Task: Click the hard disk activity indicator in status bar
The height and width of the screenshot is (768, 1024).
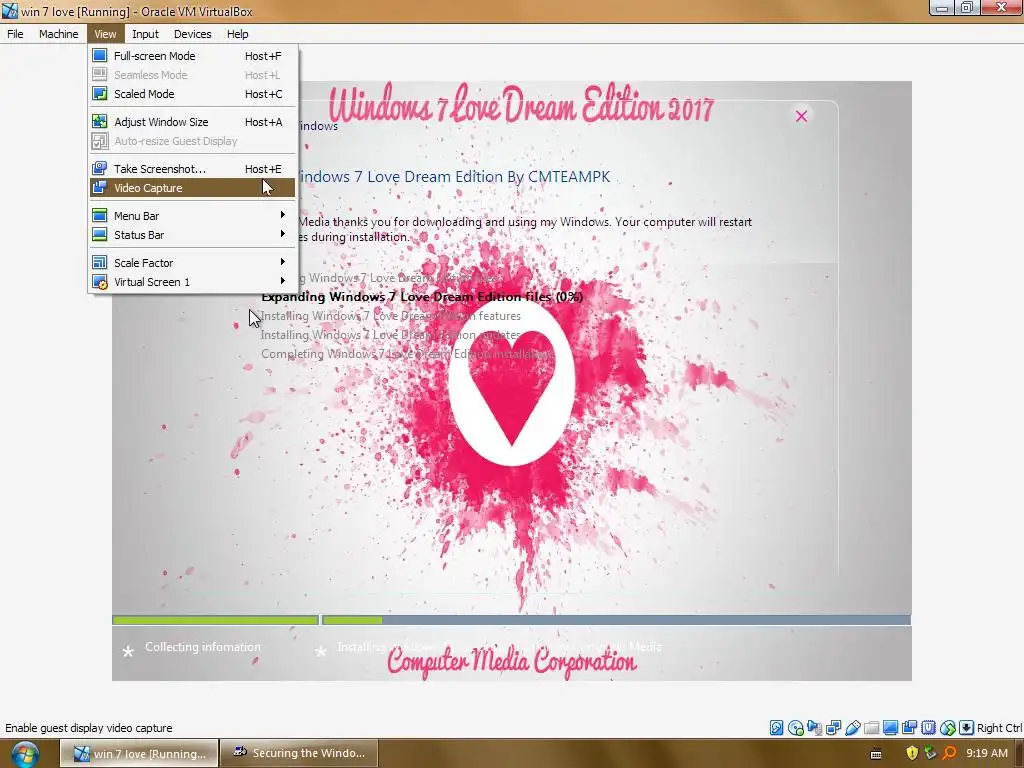Action: point(776,728)
